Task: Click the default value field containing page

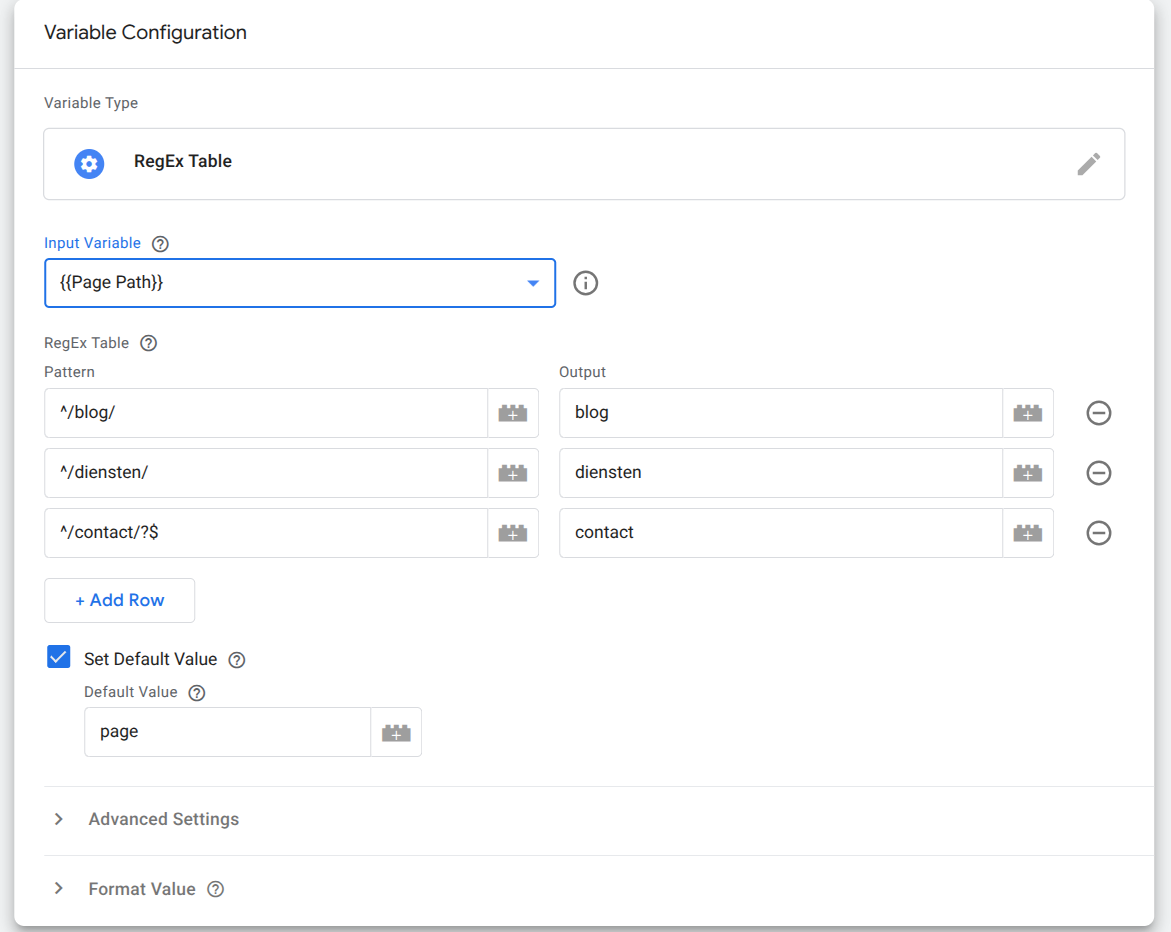Action: point(228,733)
